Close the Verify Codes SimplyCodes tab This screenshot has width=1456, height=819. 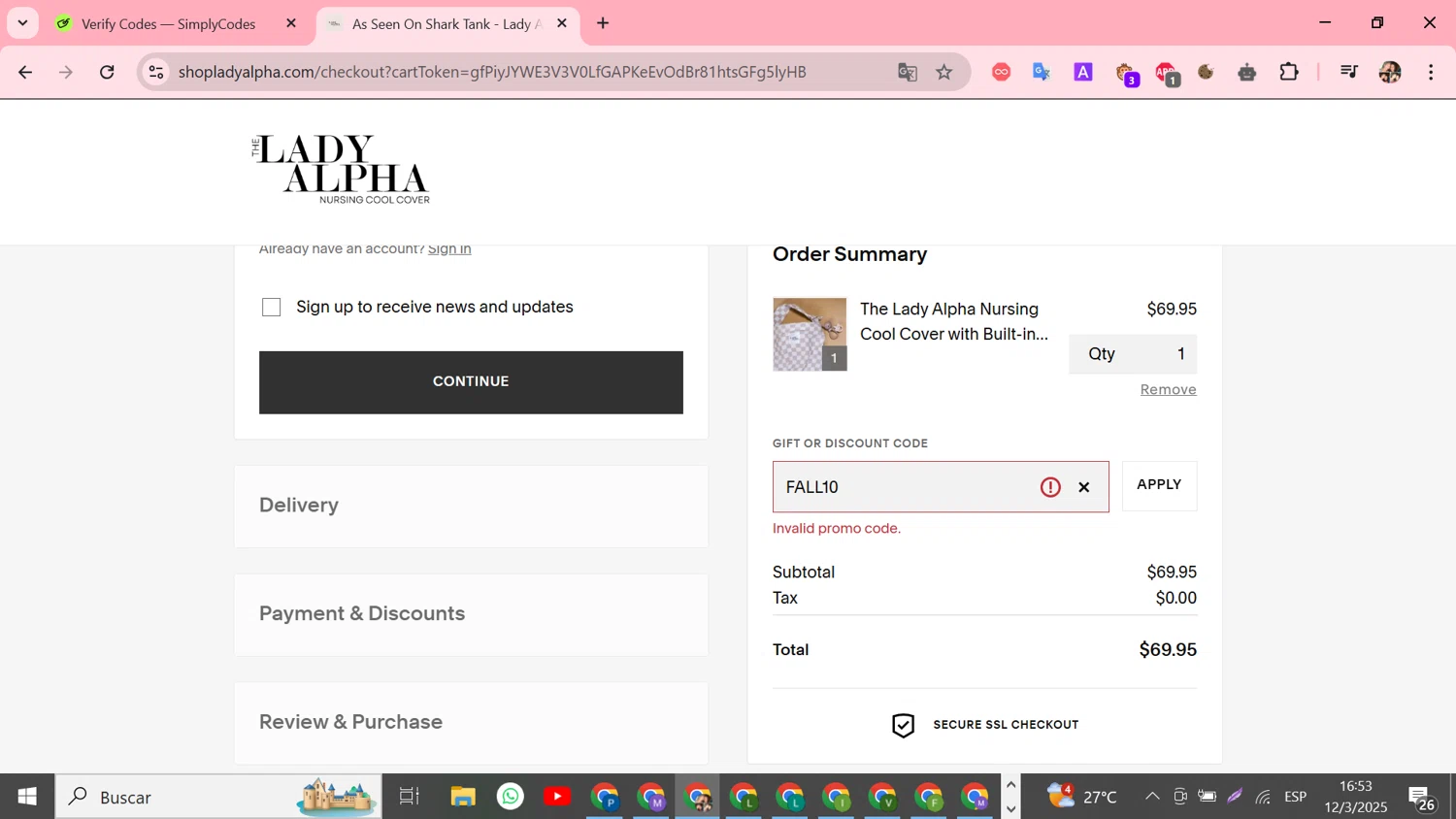coord(291,23)
